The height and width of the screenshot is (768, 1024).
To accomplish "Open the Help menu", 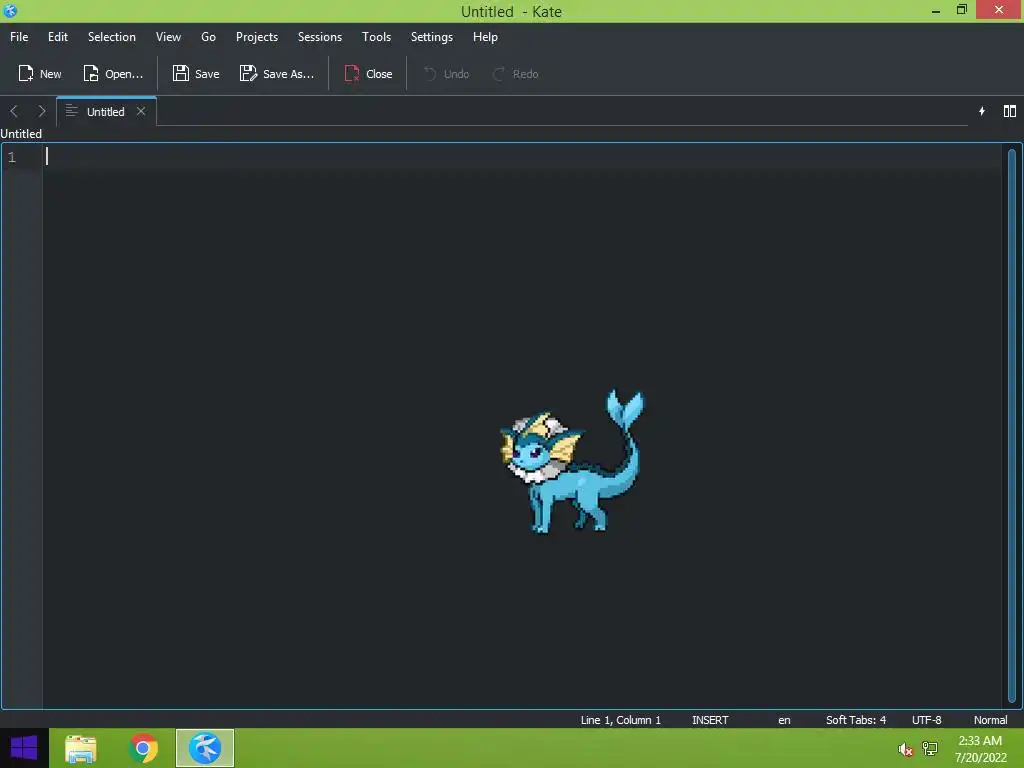I will pyautogui.click(x=485, y=37).
